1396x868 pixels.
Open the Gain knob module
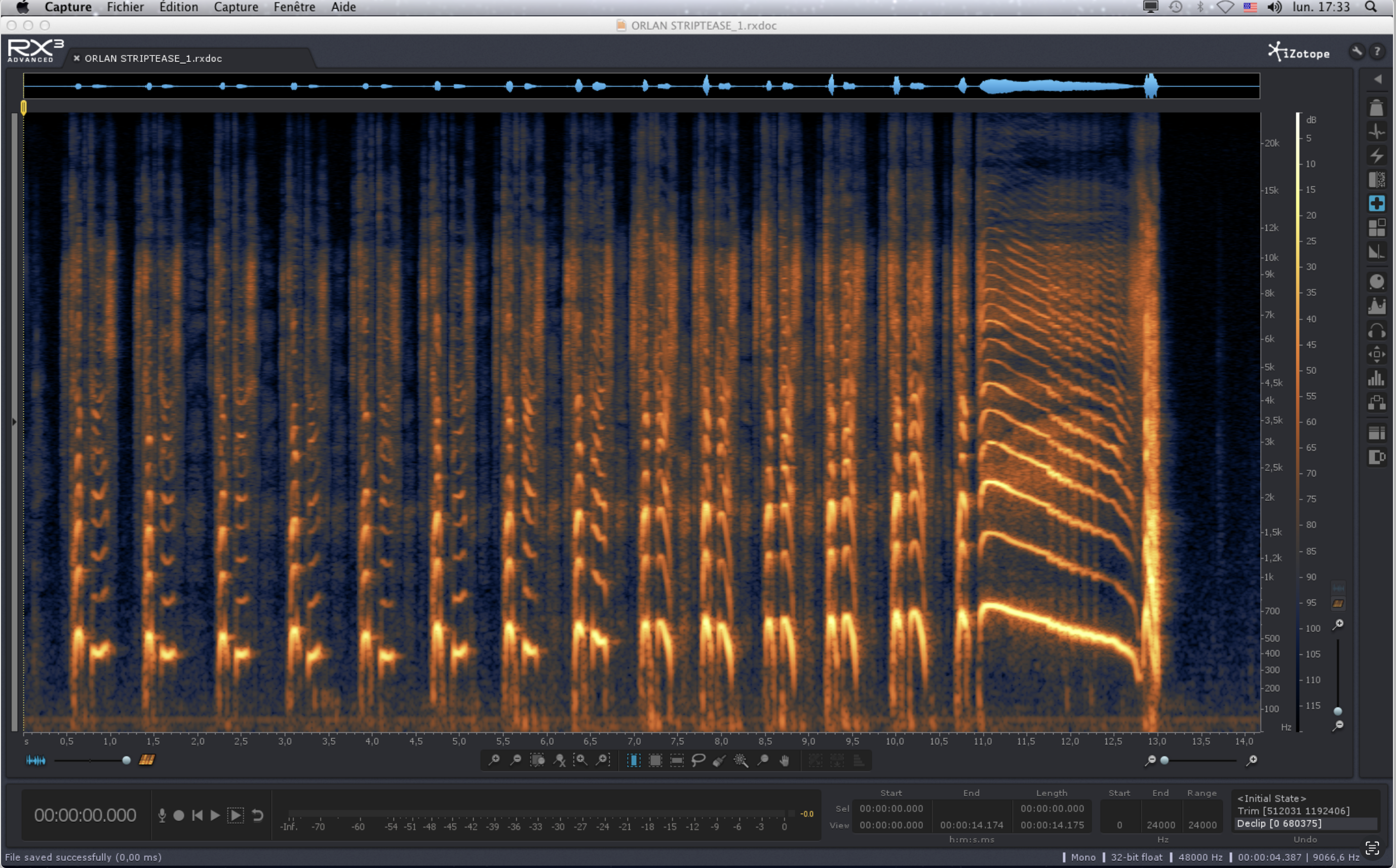click(x=1376, y=281)
